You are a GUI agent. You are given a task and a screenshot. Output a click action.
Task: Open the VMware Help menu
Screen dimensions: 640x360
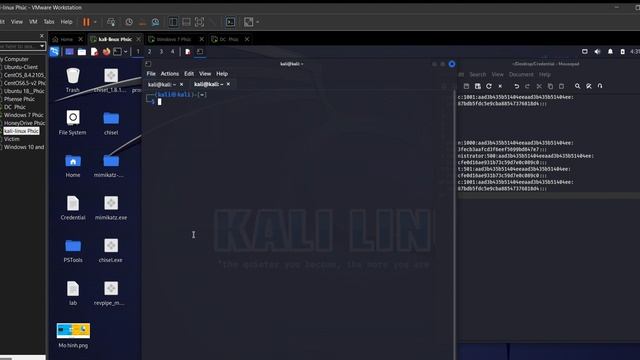click(66, 22)
